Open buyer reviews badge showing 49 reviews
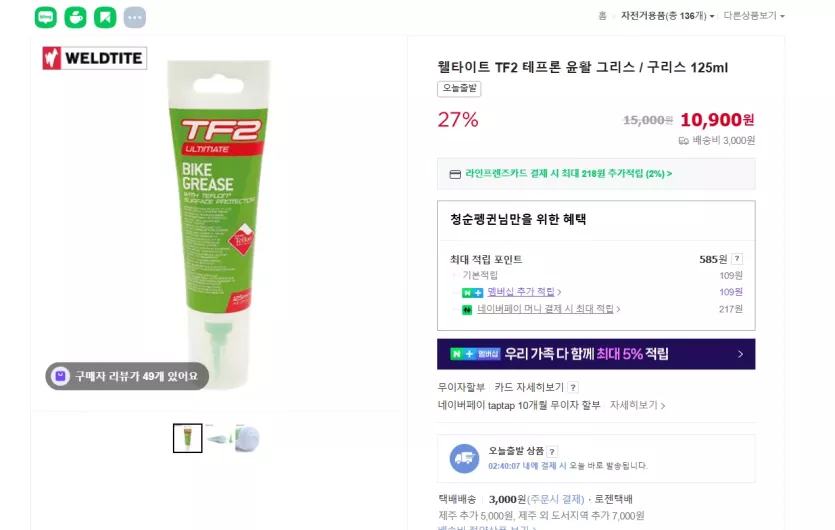835x530 pixels. (127, 376)
